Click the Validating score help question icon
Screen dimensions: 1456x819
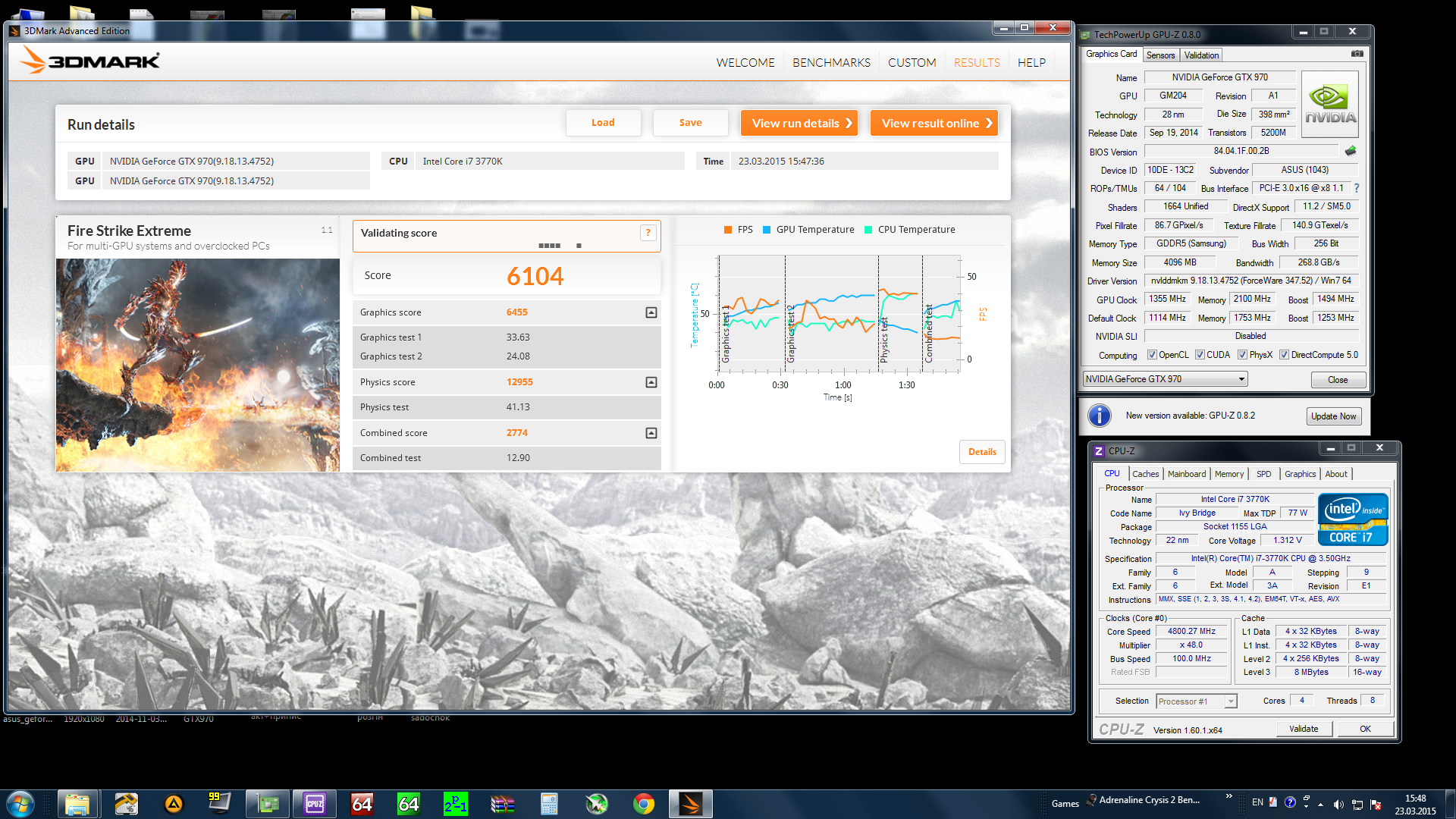pos(648,233)
